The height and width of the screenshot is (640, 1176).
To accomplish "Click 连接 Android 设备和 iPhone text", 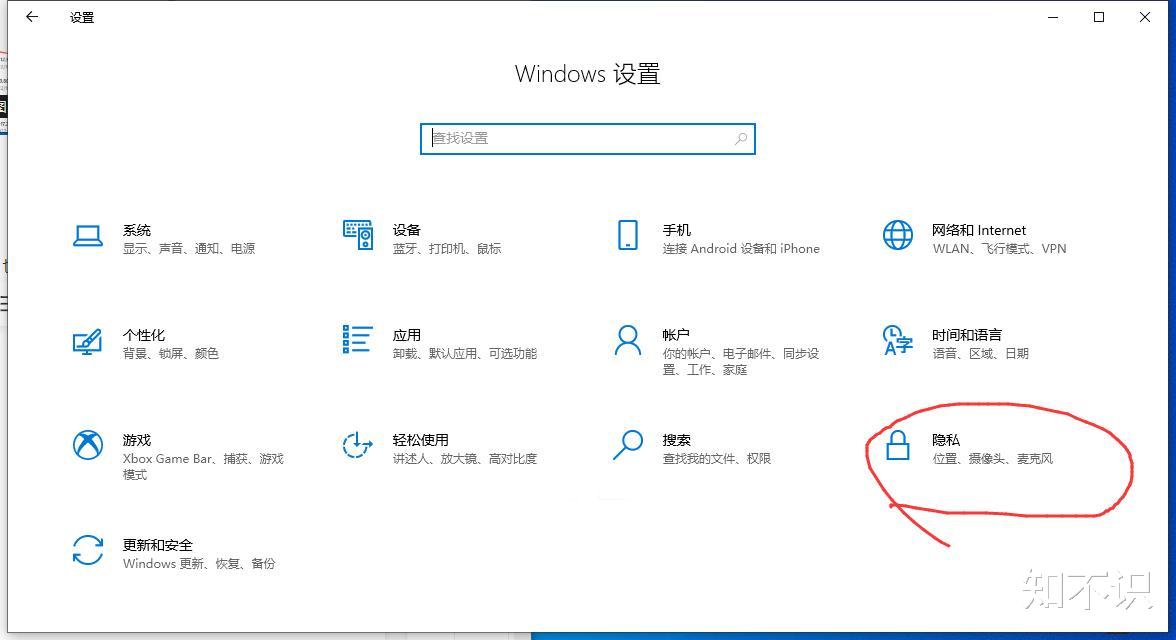I will 741,248.
